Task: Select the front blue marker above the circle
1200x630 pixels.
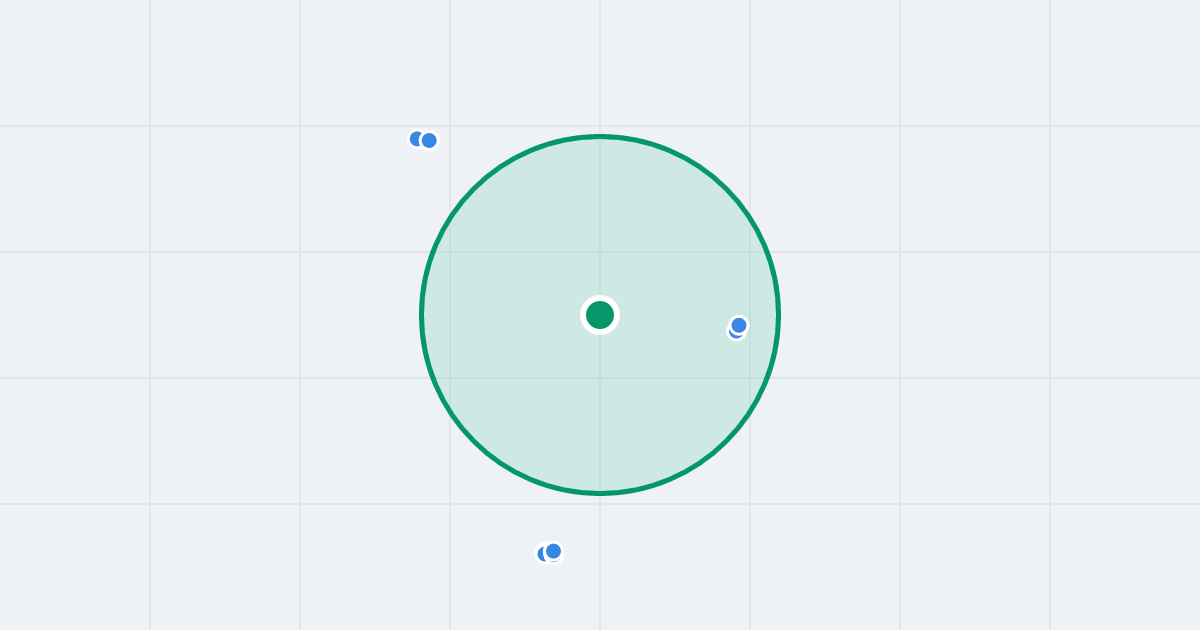Action: pos(429,140)
